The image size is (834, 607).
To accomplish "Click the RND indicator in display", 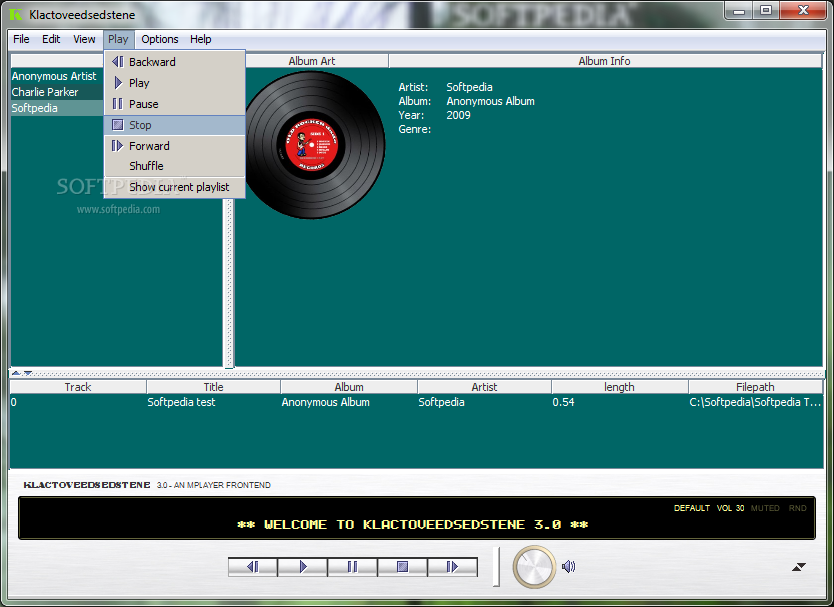I will (797, 508).
